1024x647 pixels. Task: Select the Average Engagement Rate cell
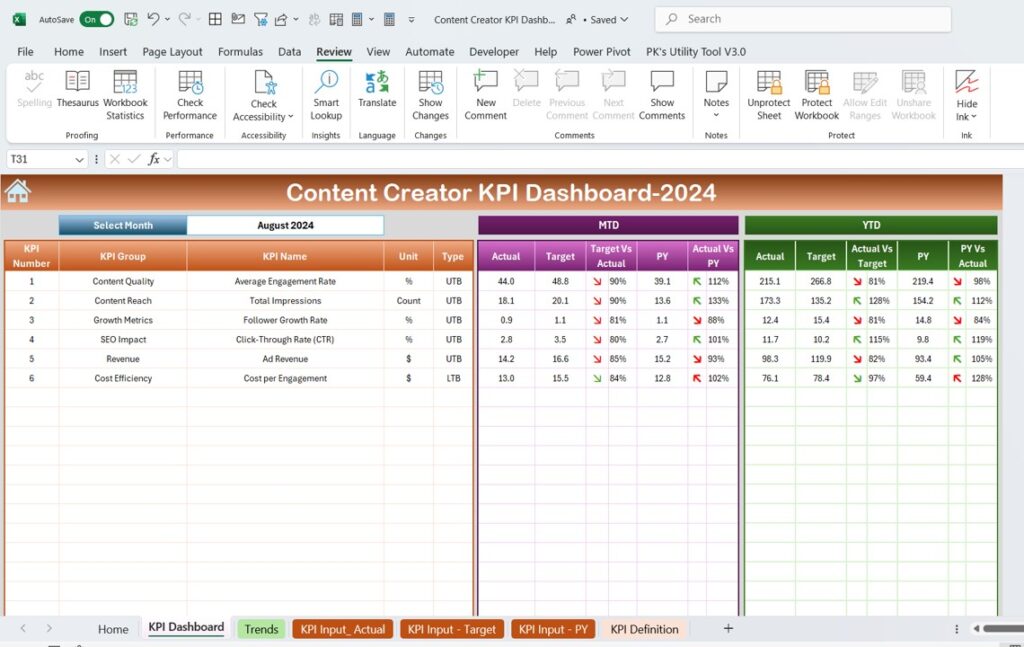coord(285,281)
